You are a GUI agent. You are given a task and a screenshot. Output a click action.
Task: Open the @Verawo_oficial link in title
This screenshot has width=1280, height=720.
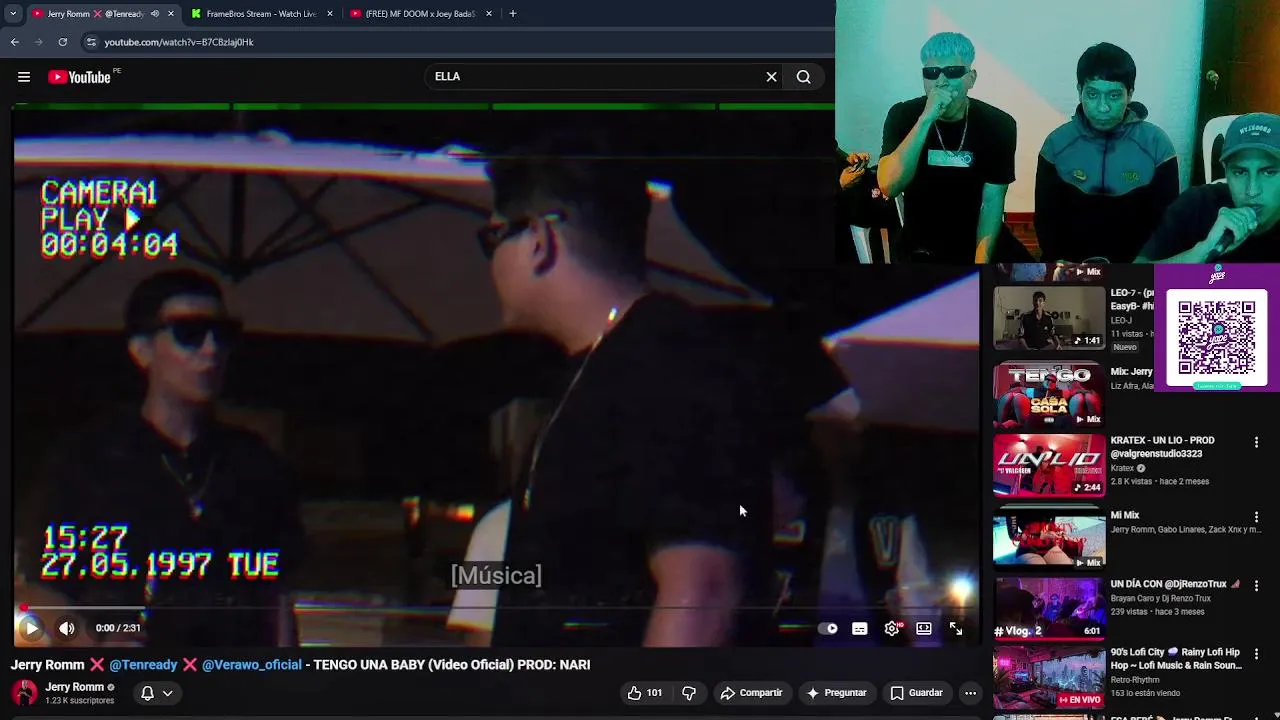coord(251,665)
